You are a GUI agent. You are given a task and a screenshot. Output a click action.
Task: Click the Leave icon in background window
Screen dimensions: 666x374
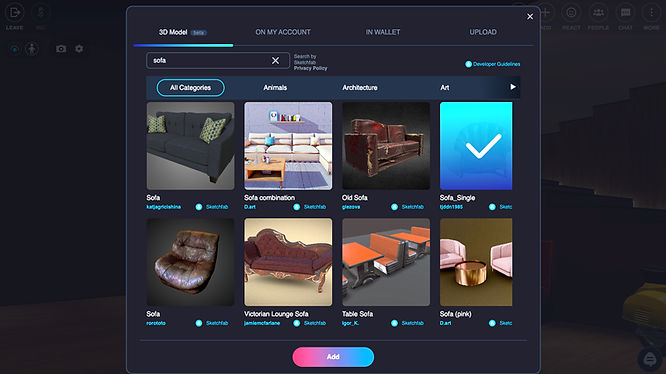pyautogui.click(x=14, y=13)
